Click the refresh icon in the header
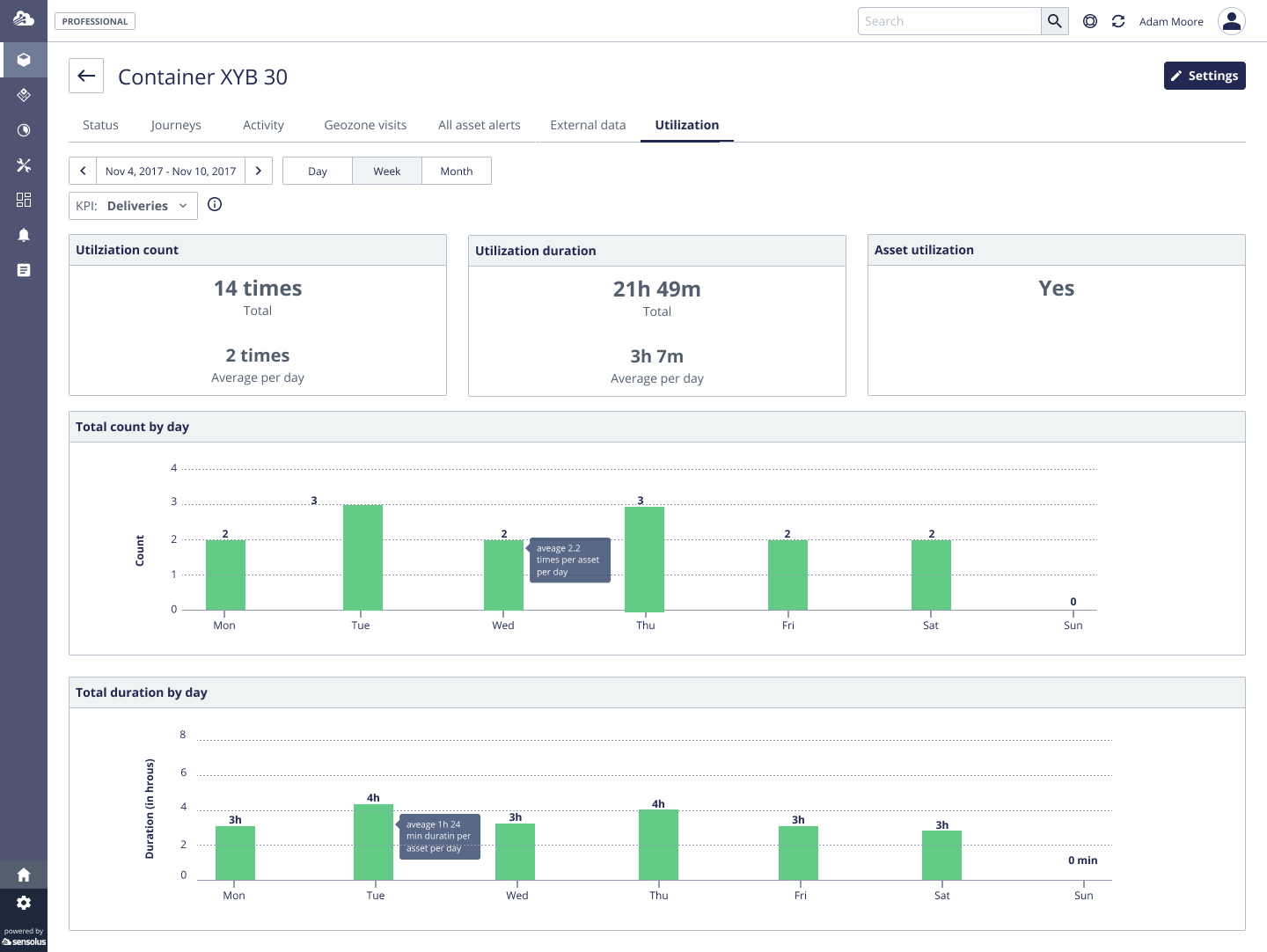Image resolution: width=1267 pixels, height=952 pixels. tap(1118, 21)
